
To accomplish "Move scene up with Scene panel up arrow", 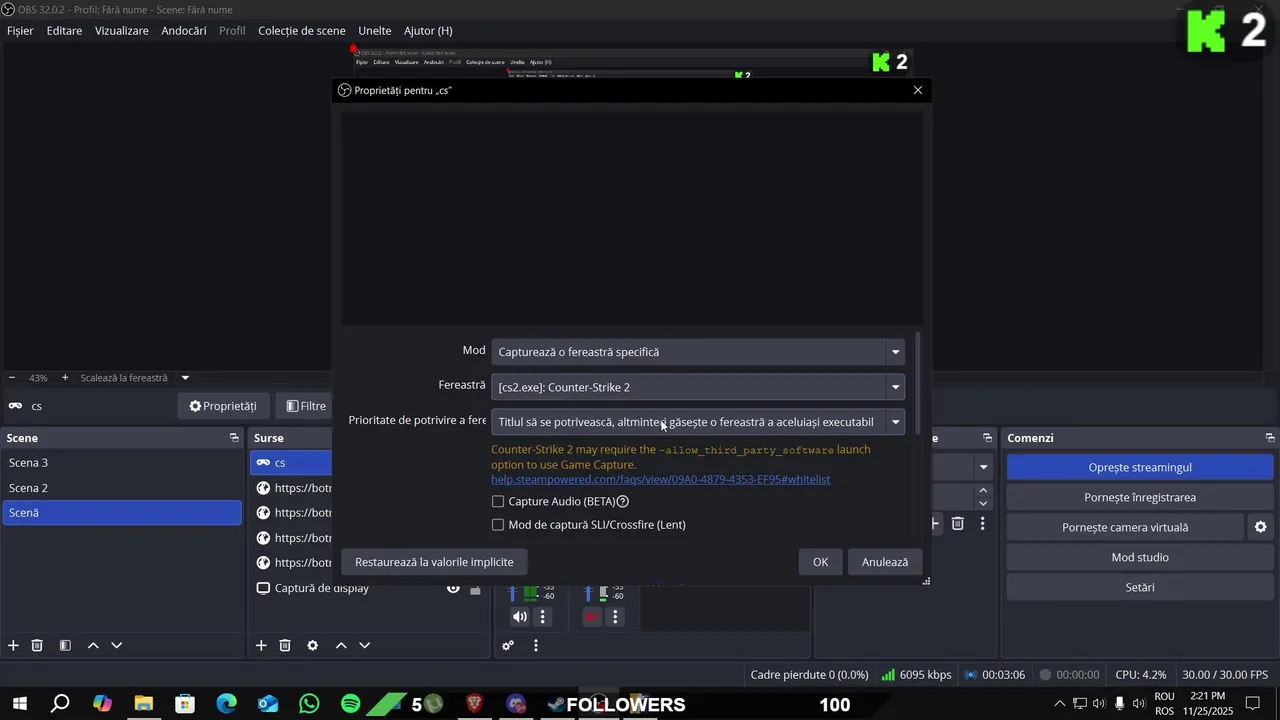I will pos(93,646).
